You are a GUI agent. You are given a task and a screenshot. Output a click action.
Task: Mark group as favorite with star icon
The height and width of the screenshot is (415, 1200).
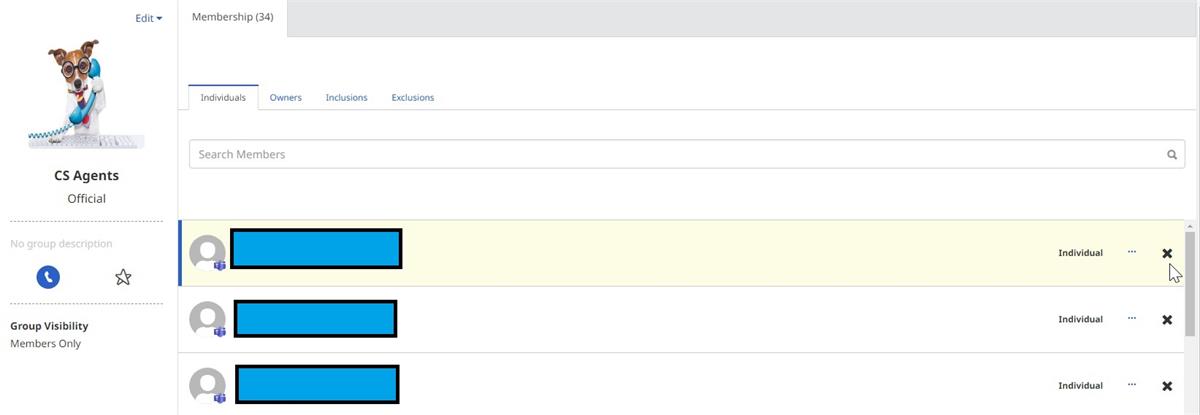click(x=123, y=277)
